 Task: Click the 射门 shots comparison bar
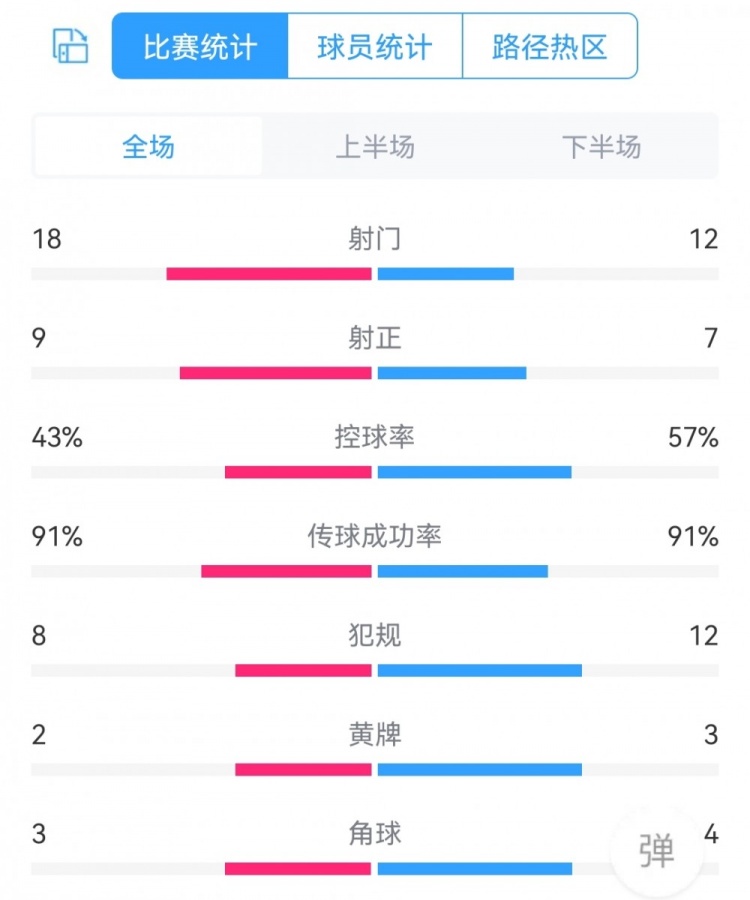tap(375, 270)
